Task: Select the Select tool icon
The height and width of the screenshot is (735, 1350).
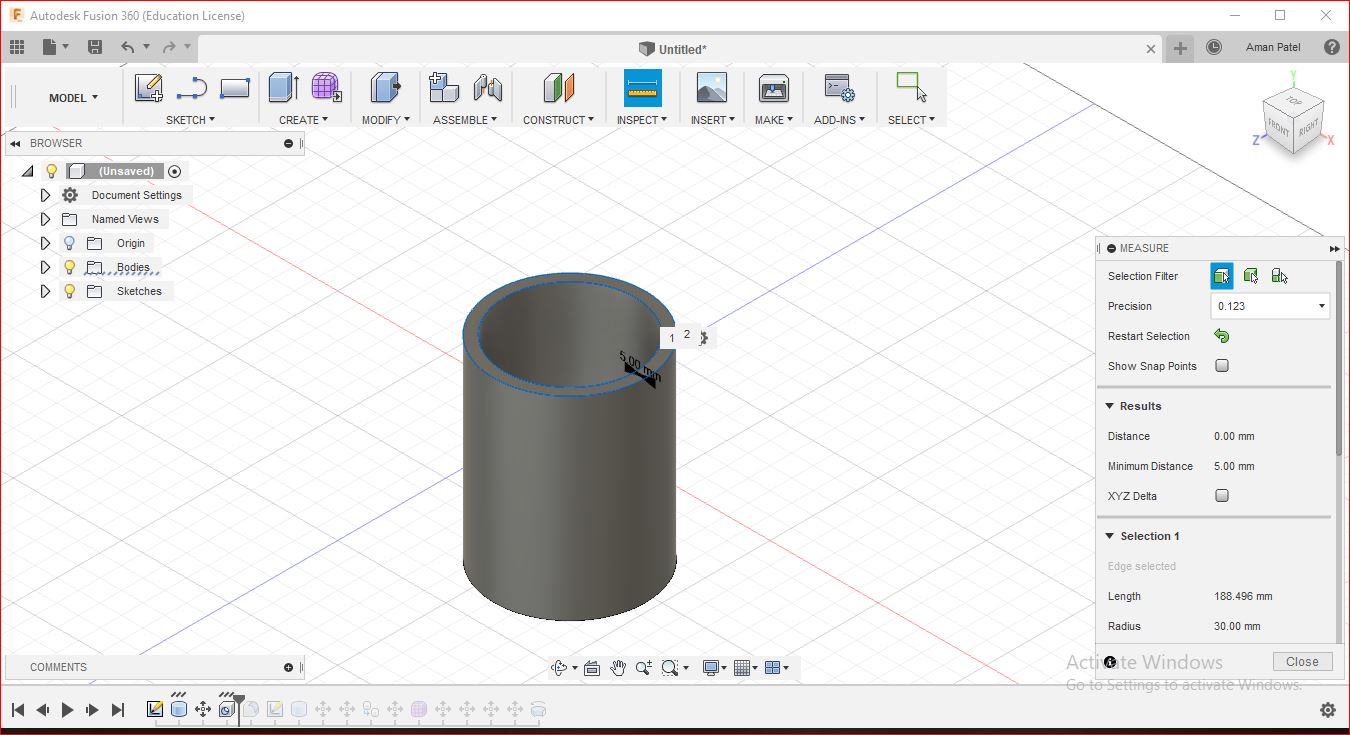Action: (911, 87)
